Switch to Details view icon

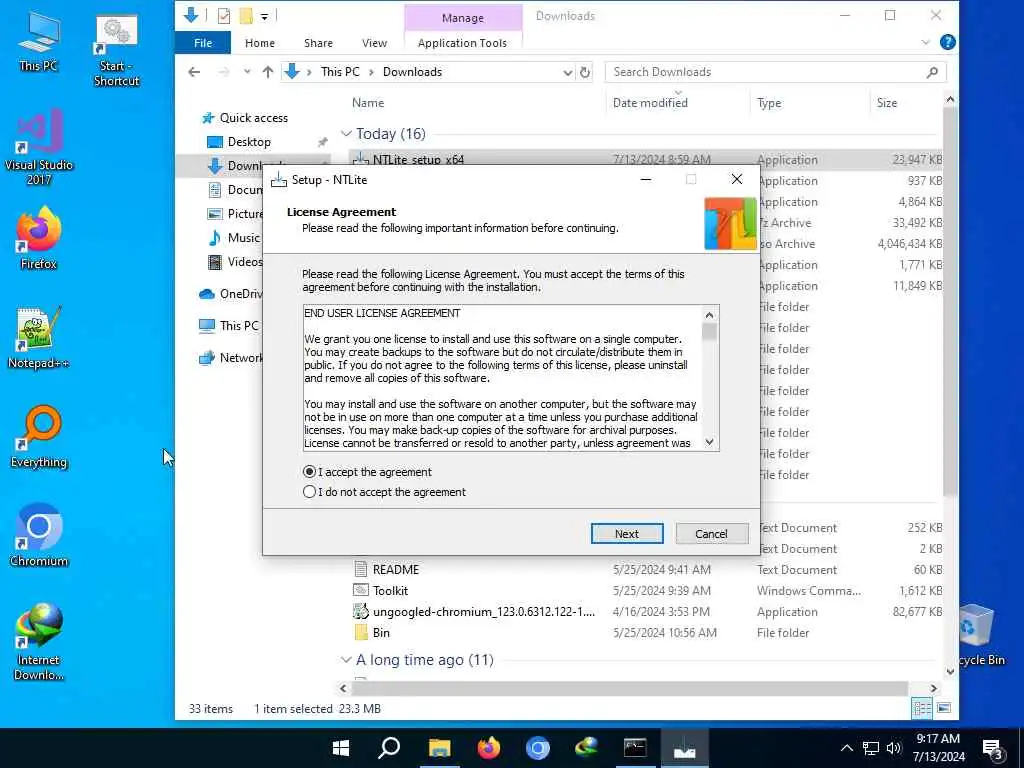922,708
